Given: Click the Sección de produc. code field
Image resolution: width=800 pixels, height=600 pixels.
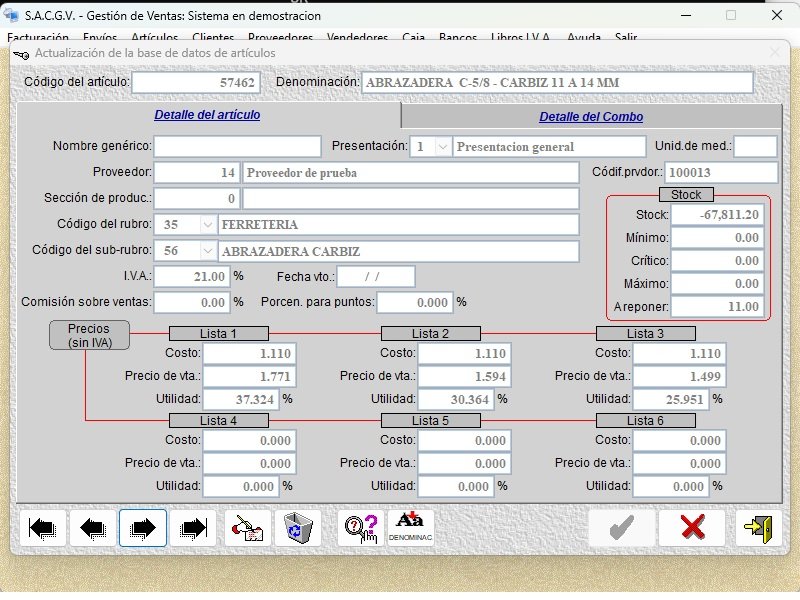Looking at the screenshot, I should click(196, 198).
